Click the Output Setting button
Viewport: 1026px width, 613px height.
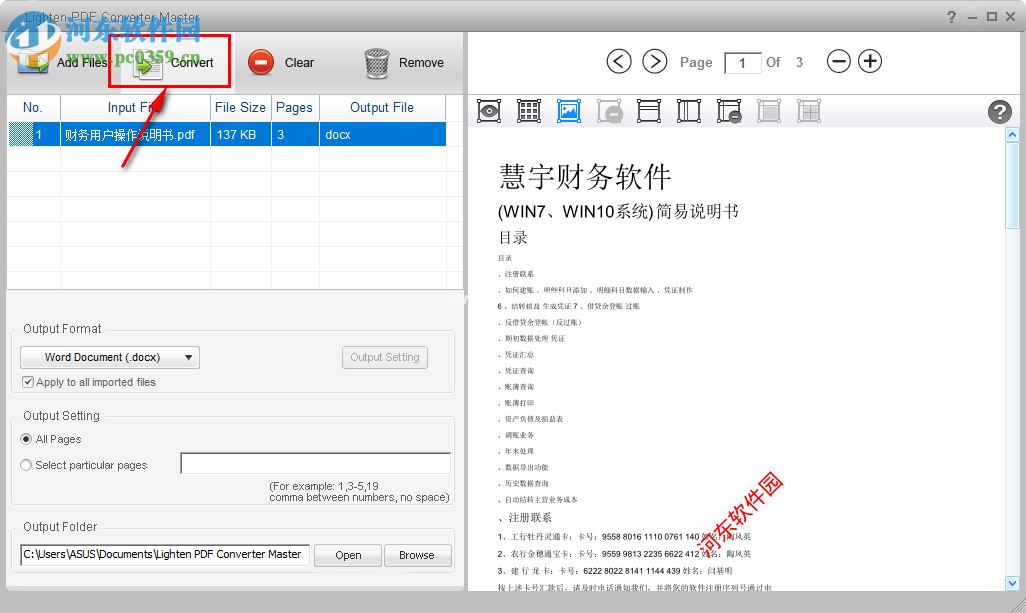(385, 357)
